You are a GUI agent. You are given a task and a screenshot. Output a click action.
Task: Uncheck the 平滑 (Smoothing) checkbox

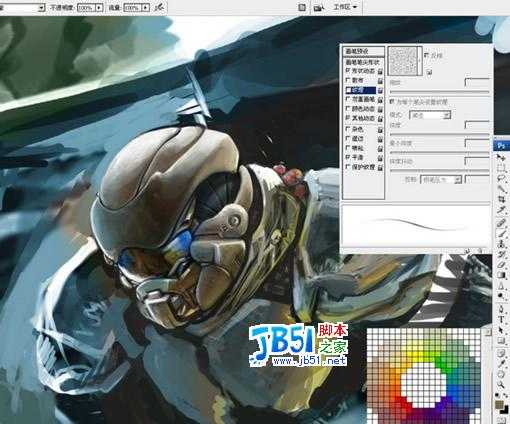[348, 157]
